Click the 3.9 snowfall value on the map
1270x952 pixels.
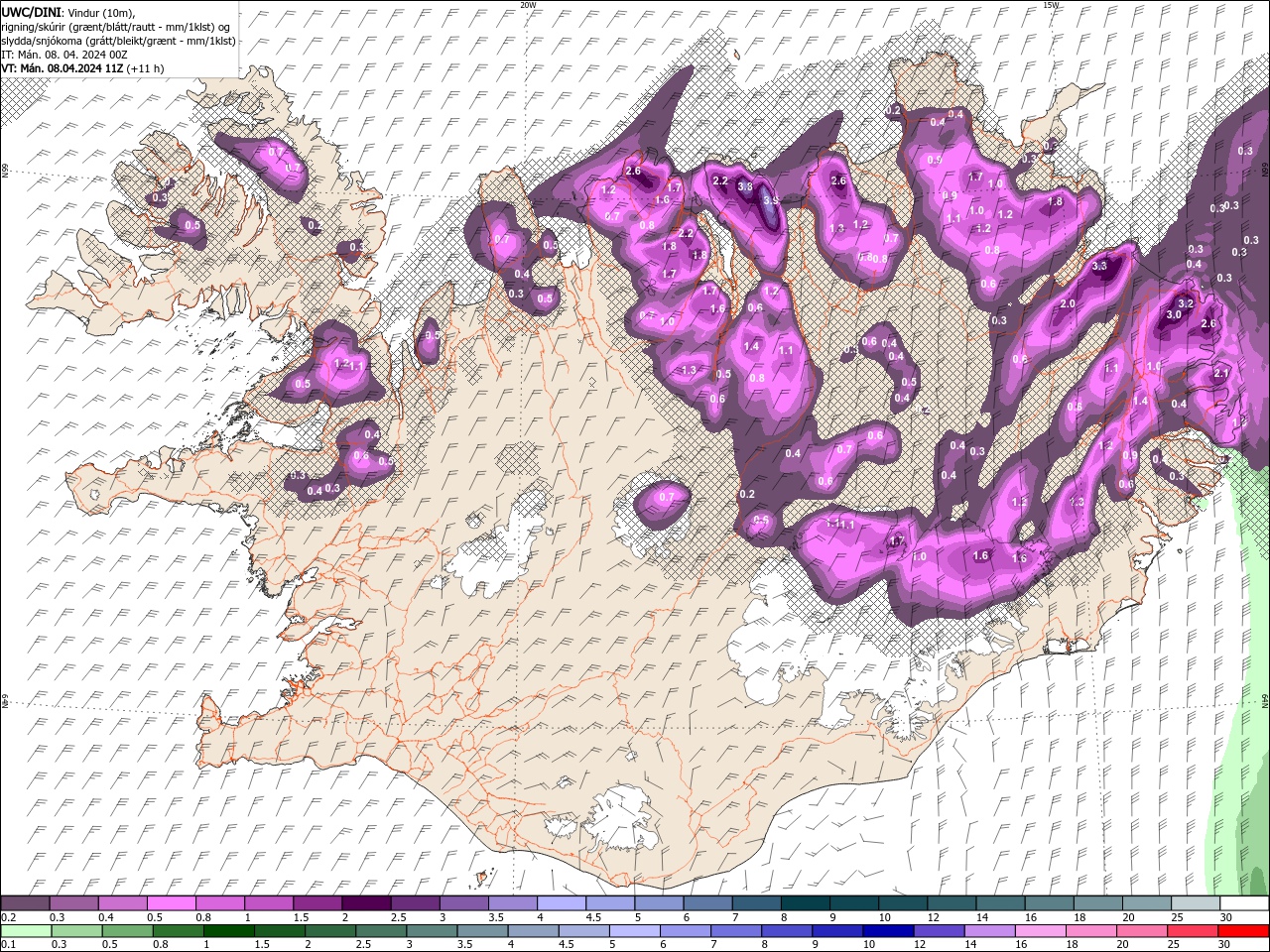click(771, 201)
